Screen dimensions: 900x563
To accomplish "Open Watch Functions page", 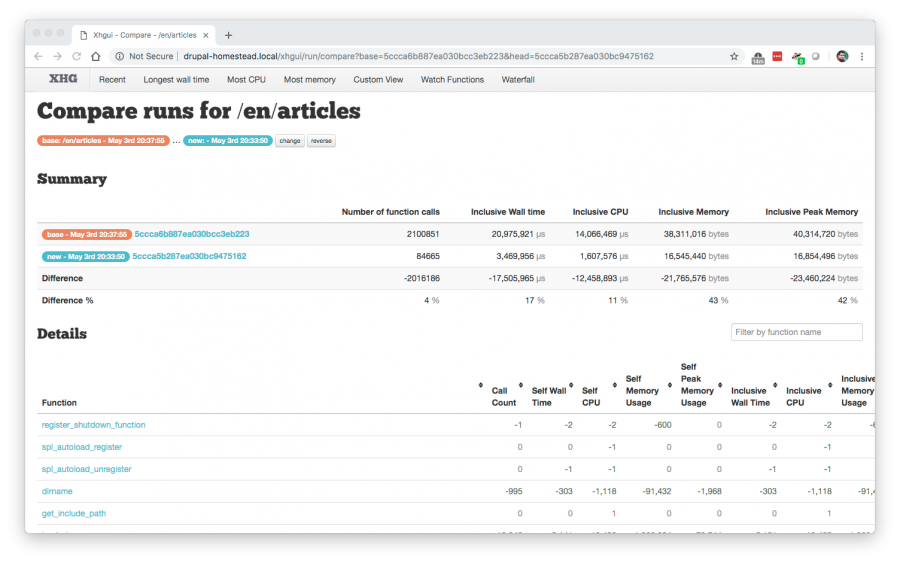I will [x=452, y=80].
